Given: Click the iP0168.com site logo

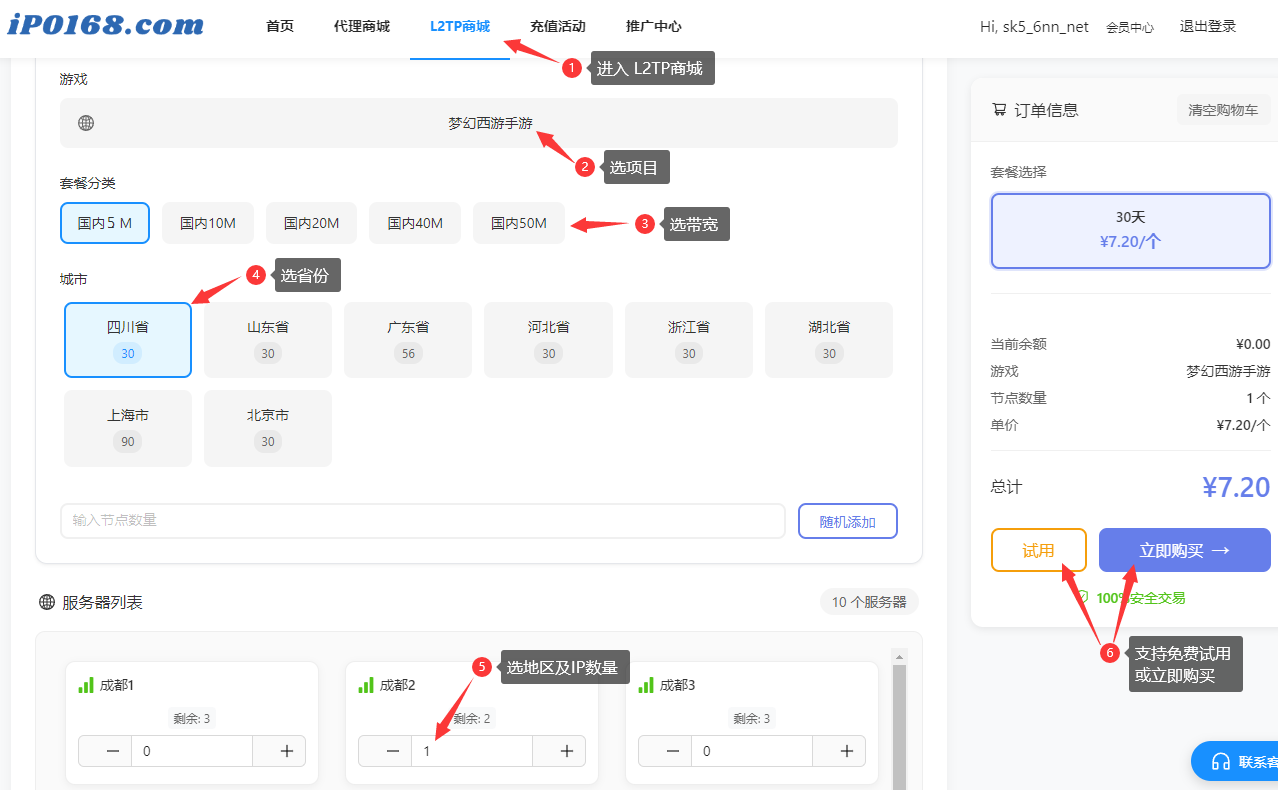Looking at the screenshot, I should [104, 26].
